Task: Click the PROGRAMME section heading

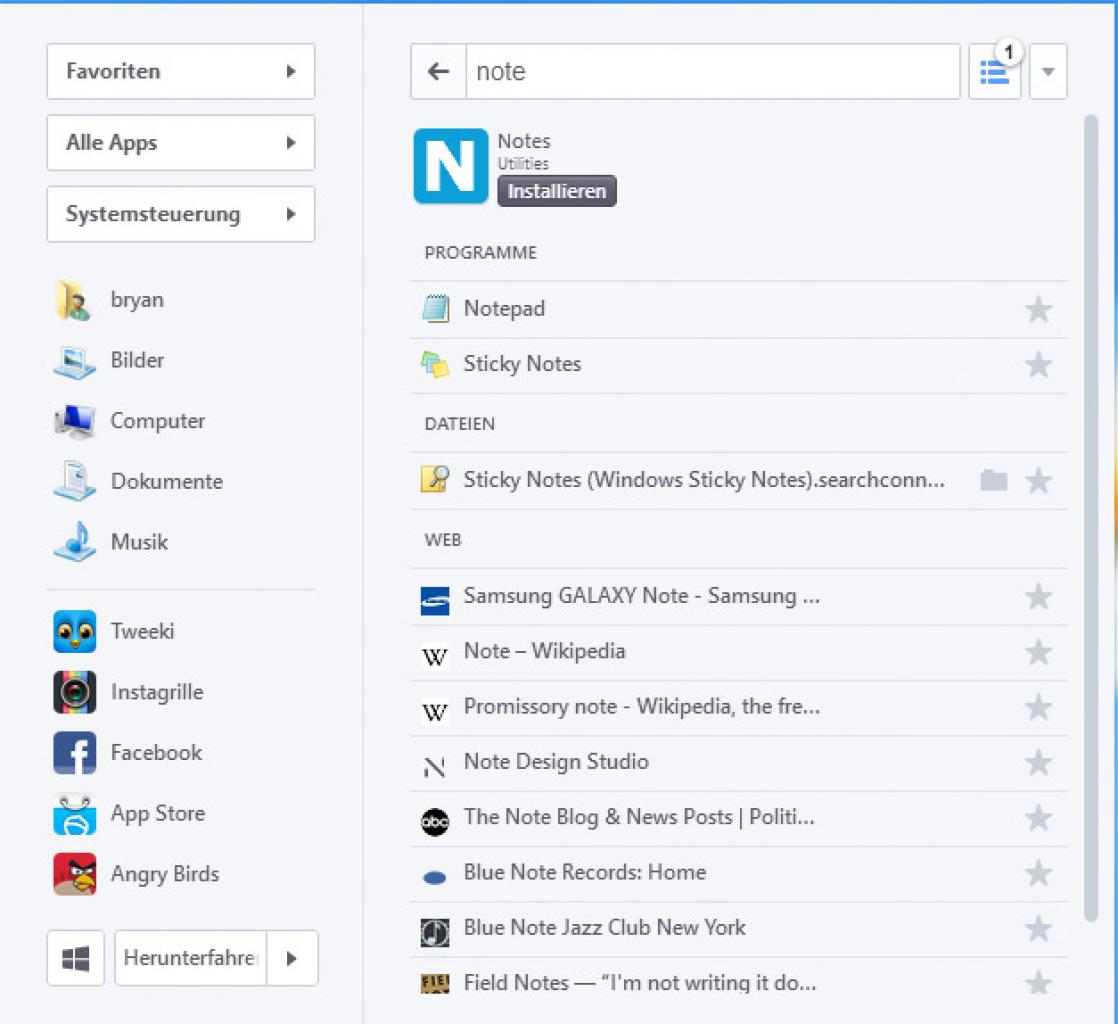Action: pos(481,253)
